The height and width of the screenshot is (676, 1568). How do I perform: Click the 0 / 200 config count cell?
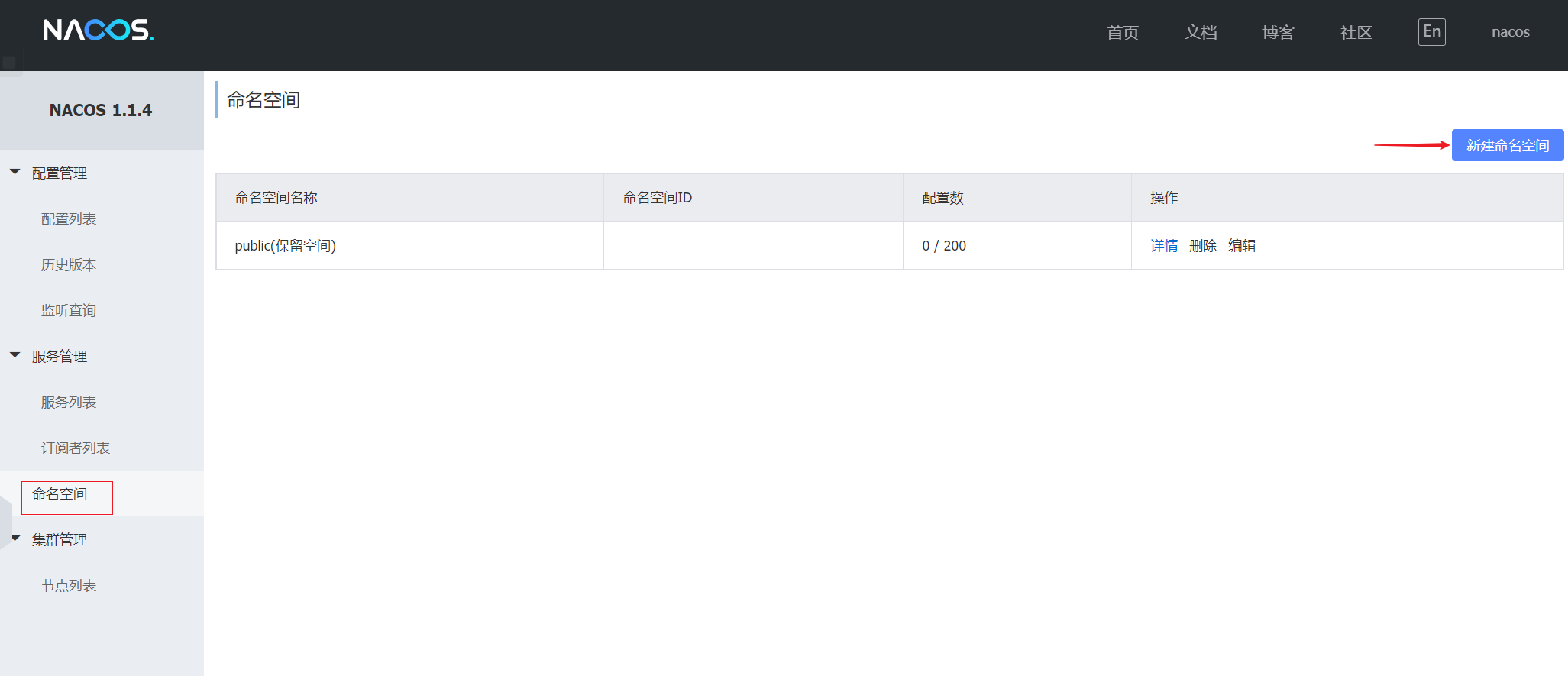point(1017,246)
